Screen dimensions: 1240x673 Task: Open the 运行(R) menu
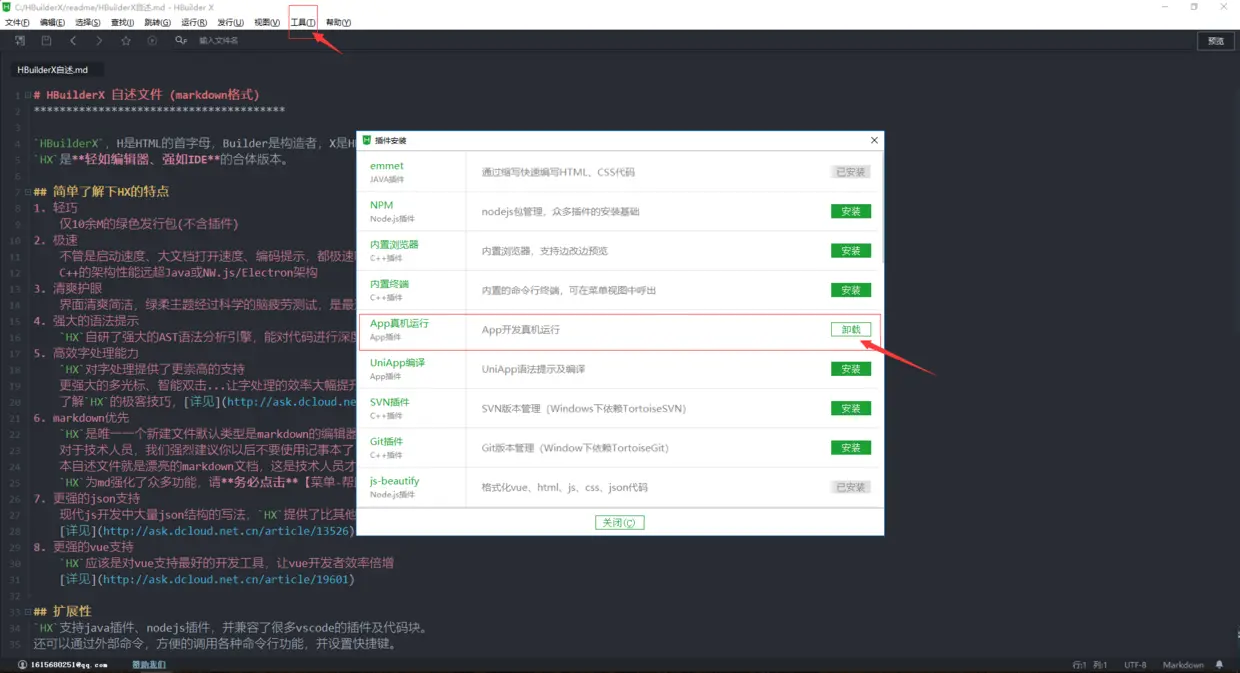point(194,22)
